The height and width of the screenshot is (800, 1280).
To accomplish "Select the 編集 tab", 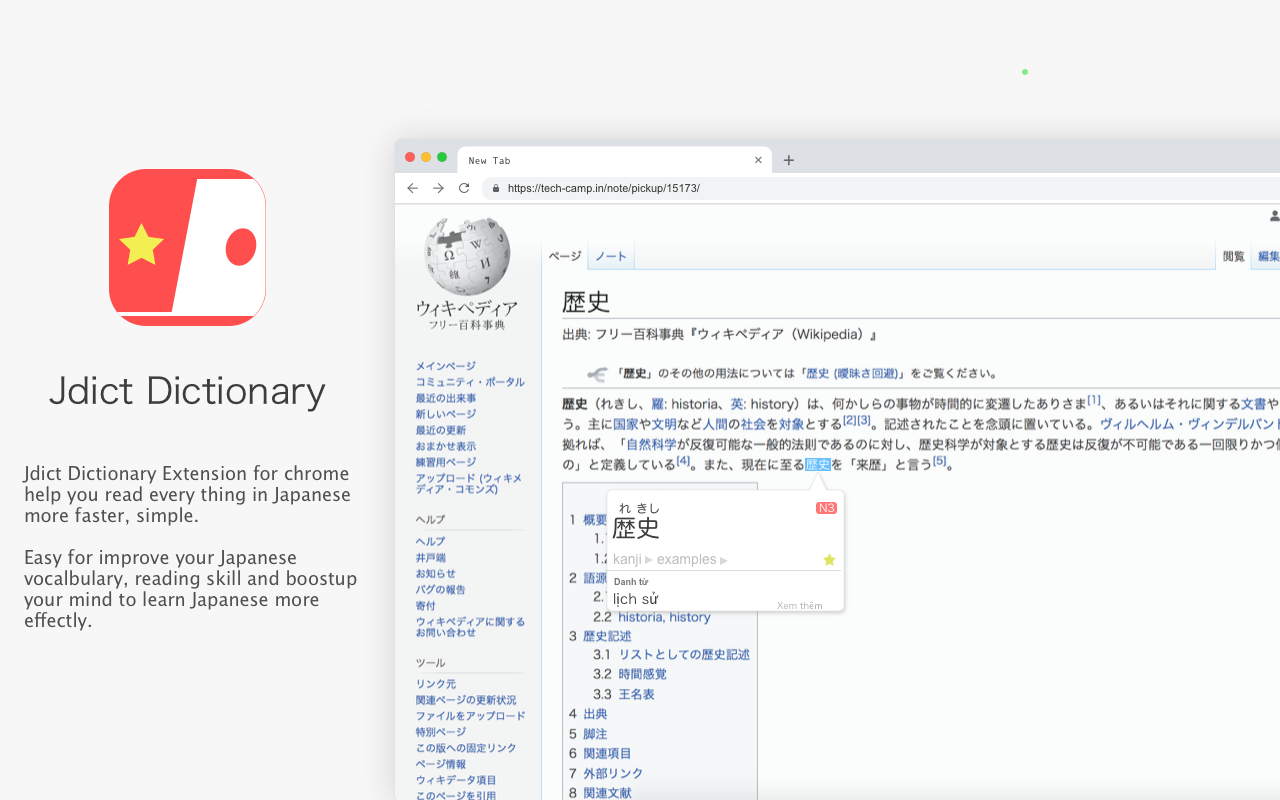I will coord(1268,256).
